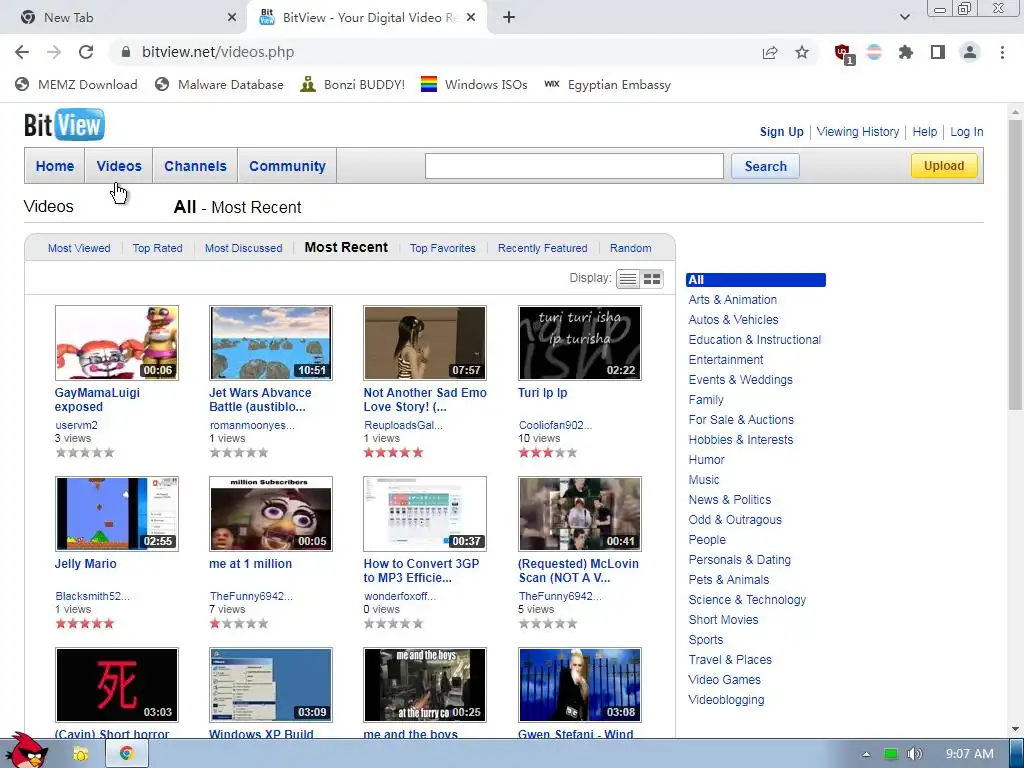The width and height of the screenshot is (1024, 768).
Task: Open Jet Wars Abvance Battle thumbnail
Action: click(271, 343)
